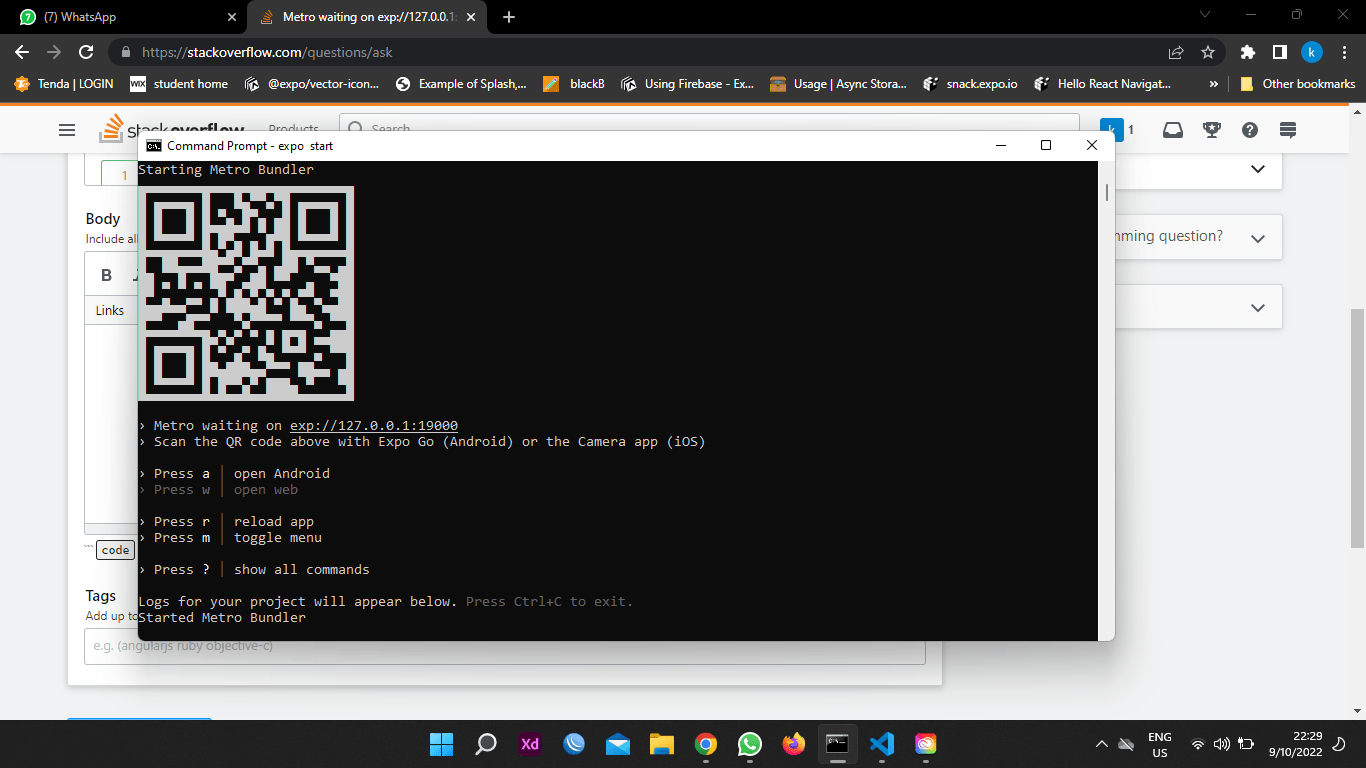Open WhatsApp from taskbar
Screen dimensions: 1366x768
coord(750,744)
